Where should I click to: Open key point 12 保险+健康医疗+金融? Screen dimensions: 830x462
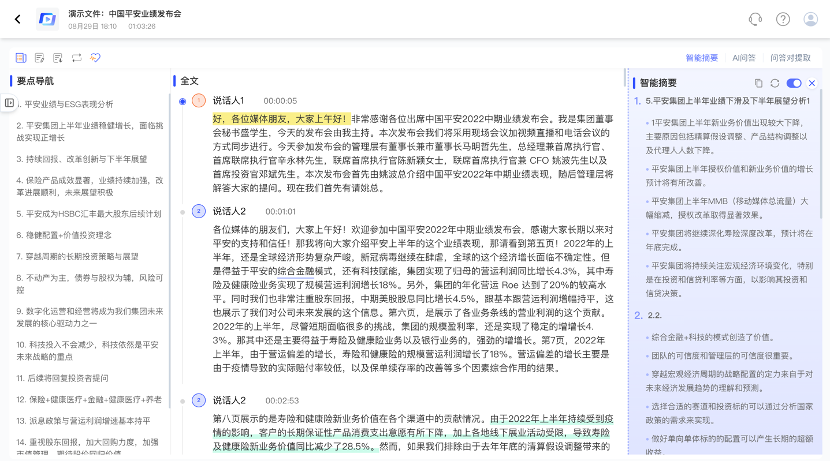tap(89, 400)
